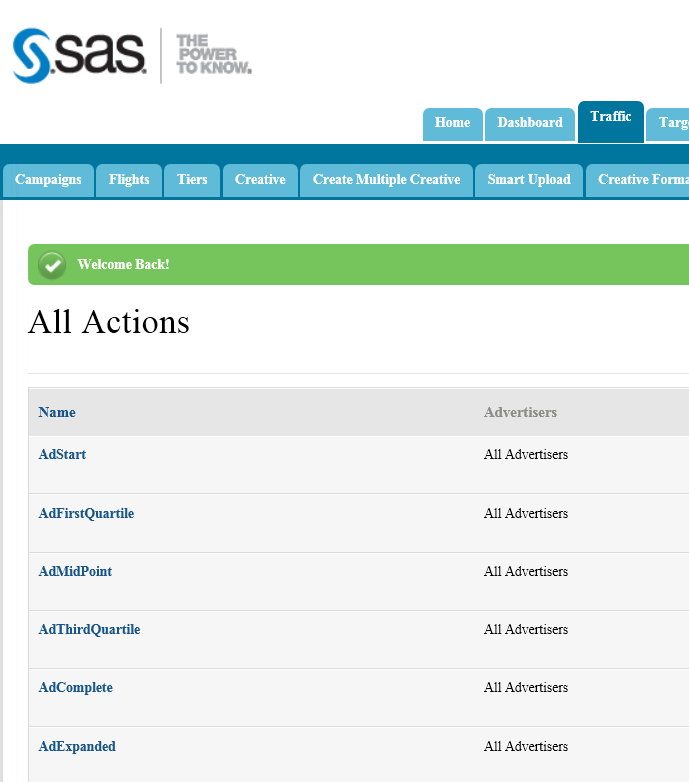Image resolution: width=689 pixels, height=782 pixels.
Task: Open the Tiers sub-tab
Action: click(192, 180)
